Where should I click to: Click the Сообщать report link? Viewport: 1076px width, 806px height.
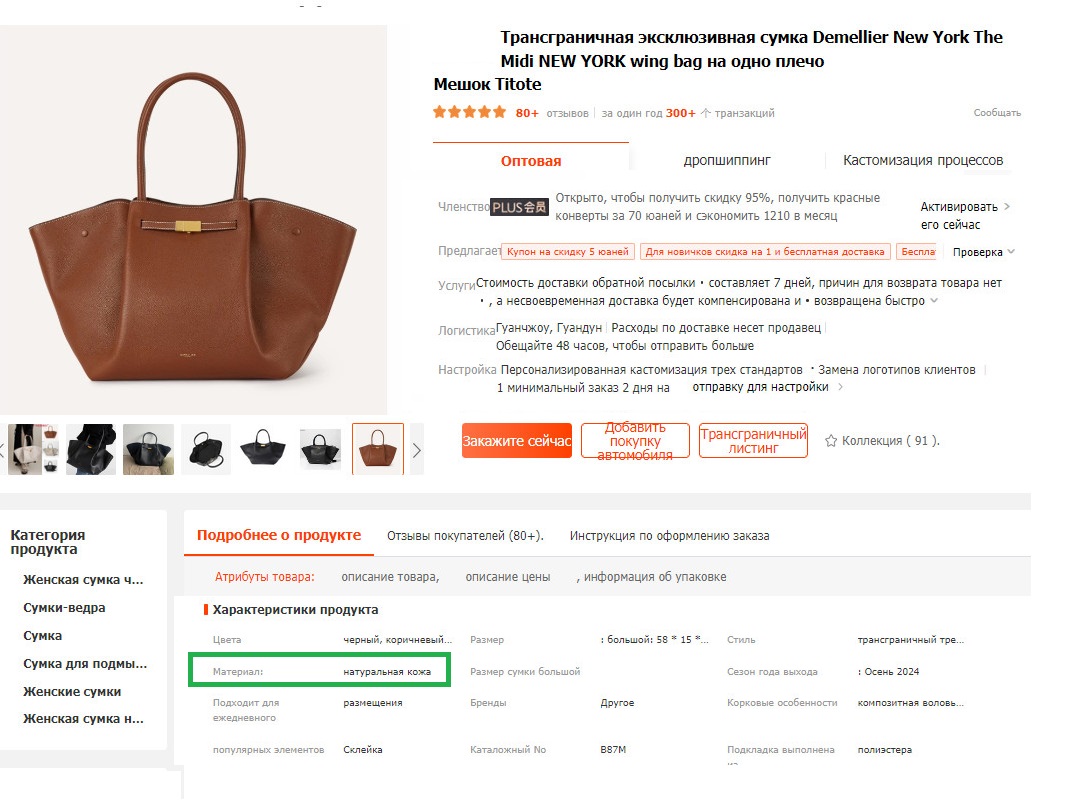tap(996, 113)
